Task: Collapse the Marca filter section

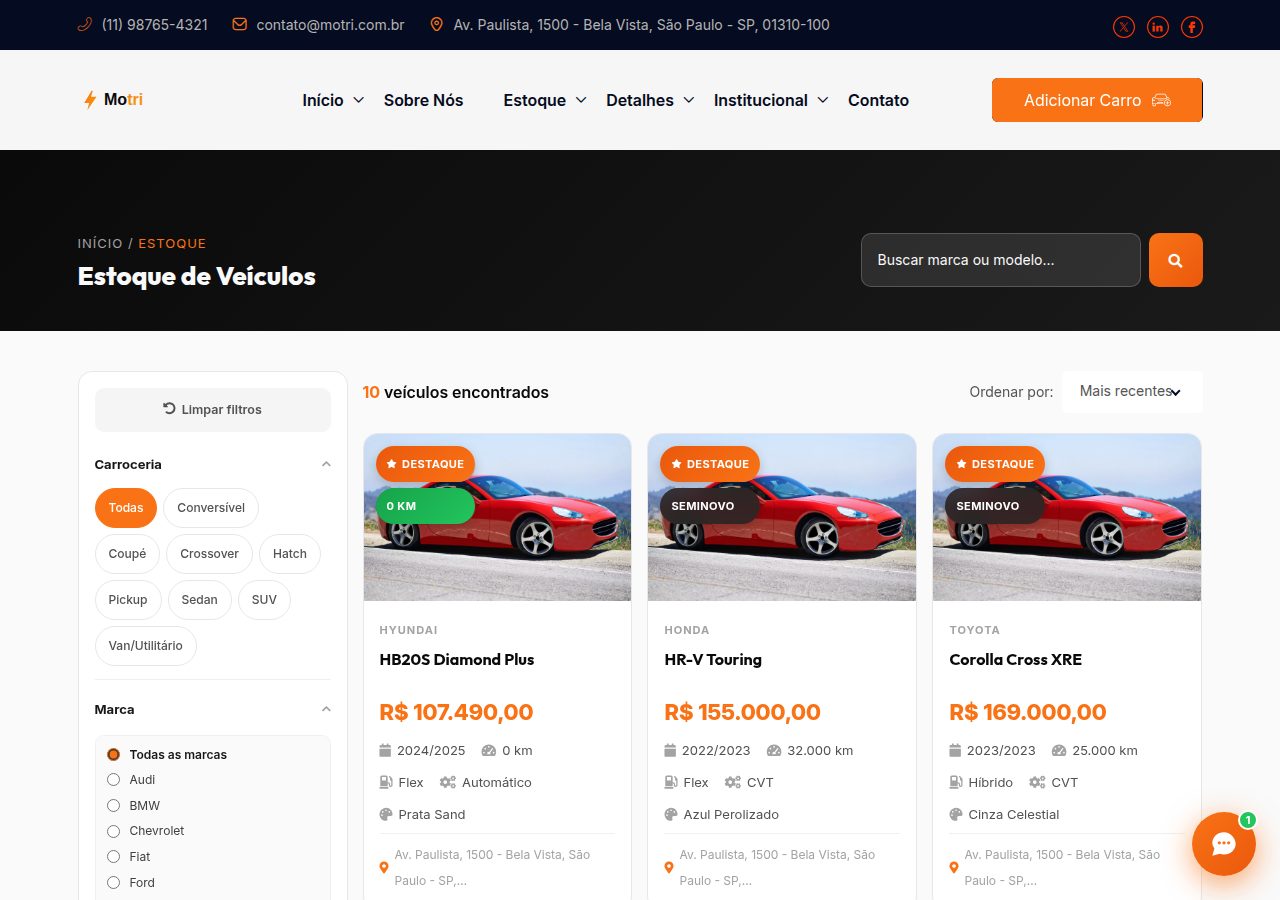Action: (x=326, y=709)
